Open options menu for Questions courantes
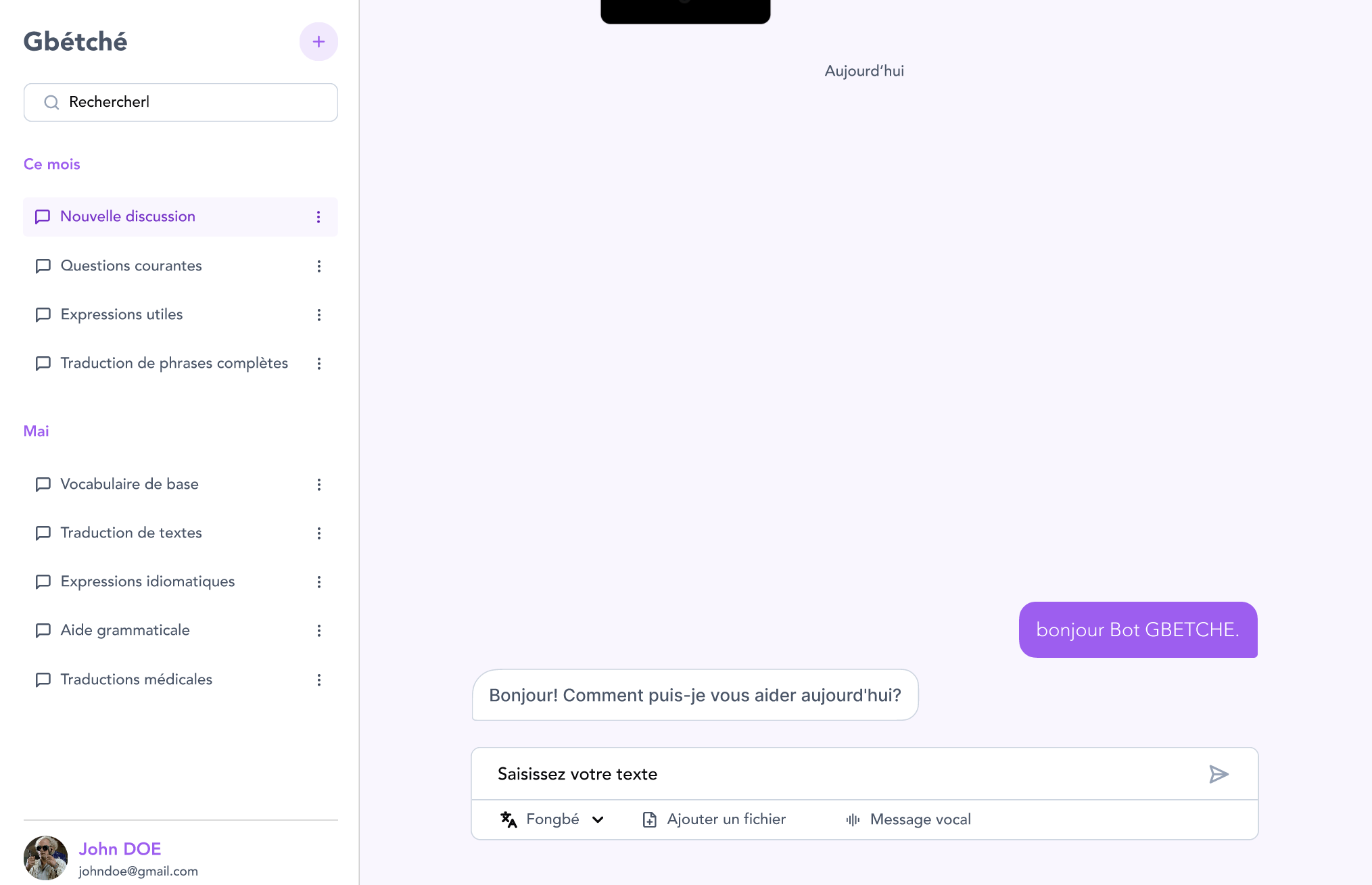The height and width of the screenshot is (885, 1372). [318, 266]
